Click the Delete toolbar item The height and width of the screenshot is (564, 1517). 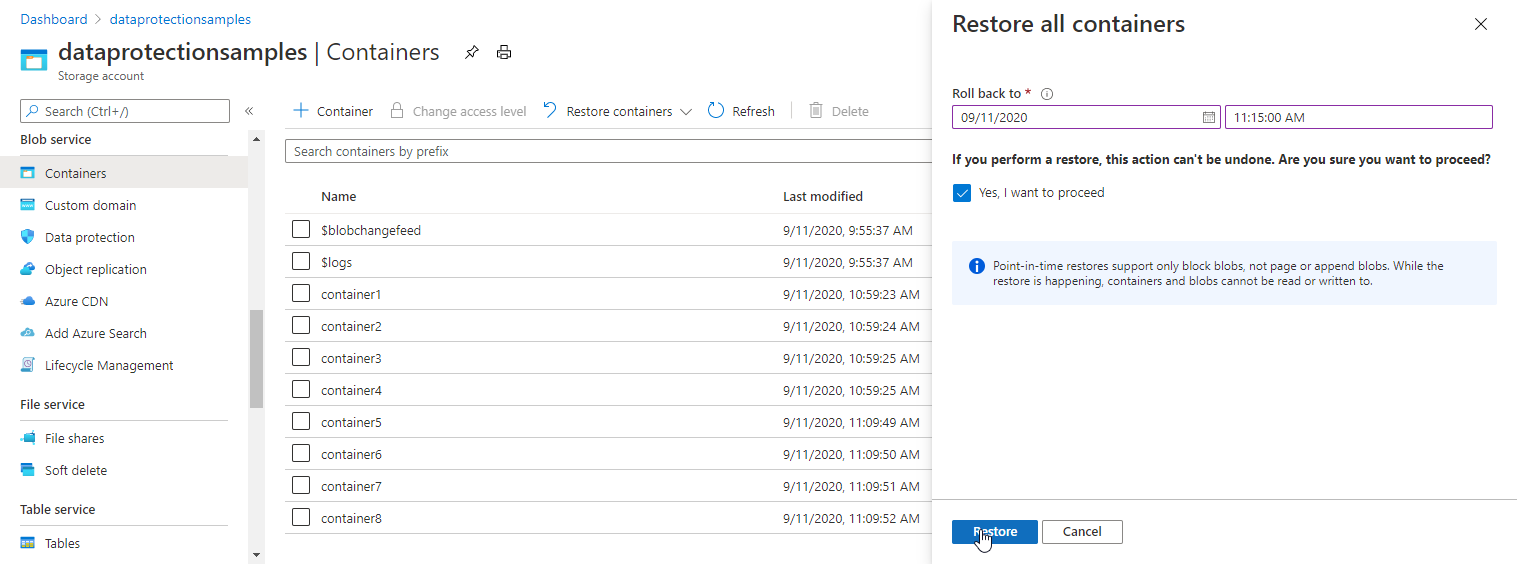point(838,111)
